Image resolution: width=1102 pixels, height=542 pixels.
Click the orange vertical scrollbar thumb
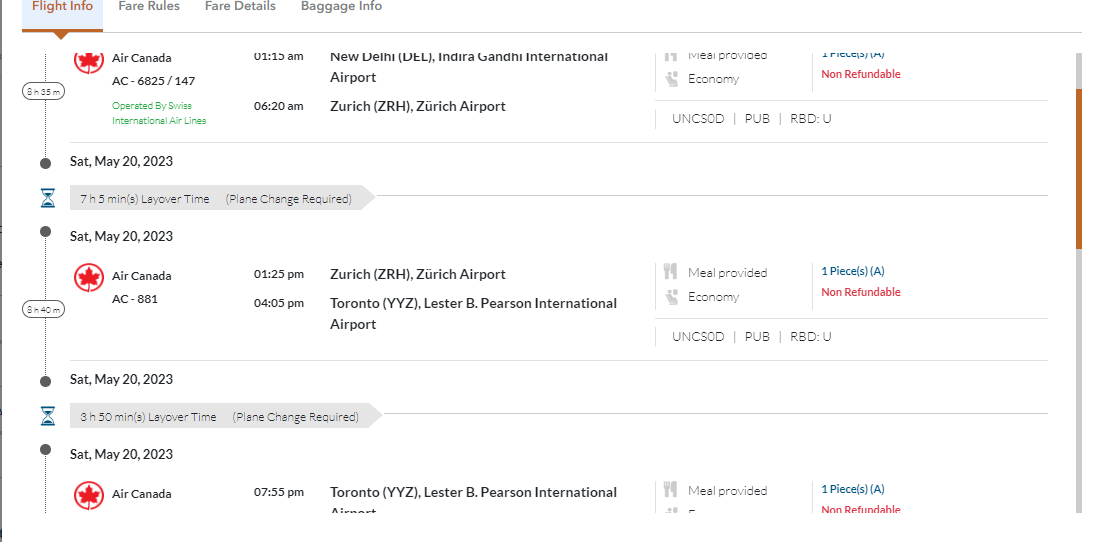tap(1078, 168)
